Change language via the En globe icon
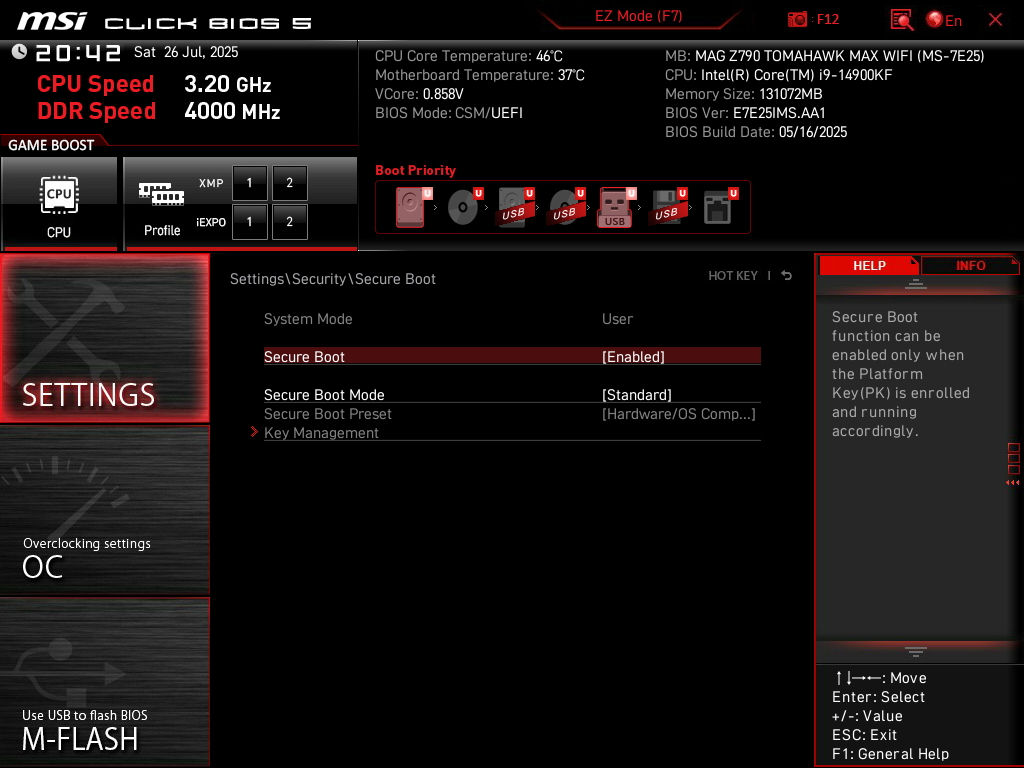The height and width of the screenshot is (768, 1024). tap(944, 20)
